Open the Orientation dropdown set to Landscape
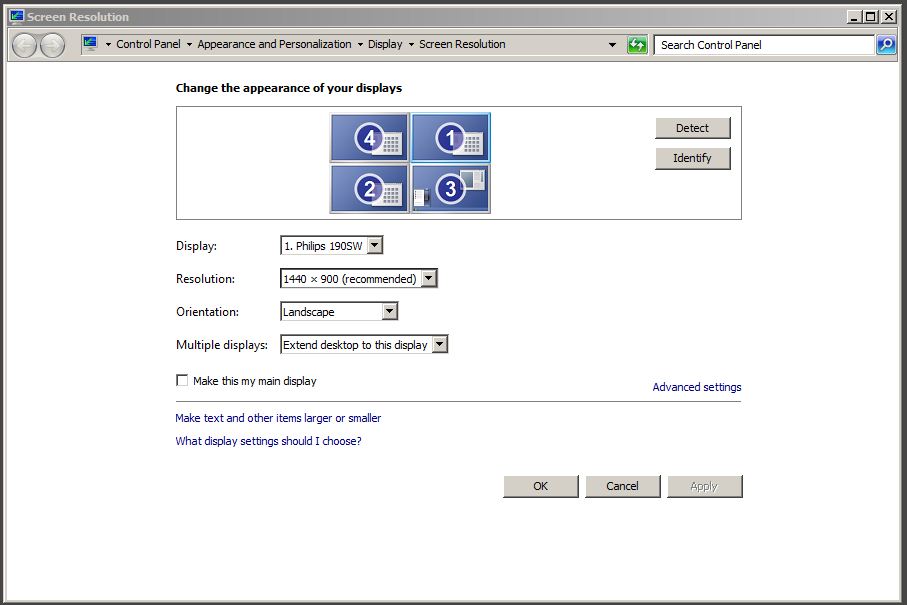Viewport: 907px width, 605px height. [x=339, y=312]
